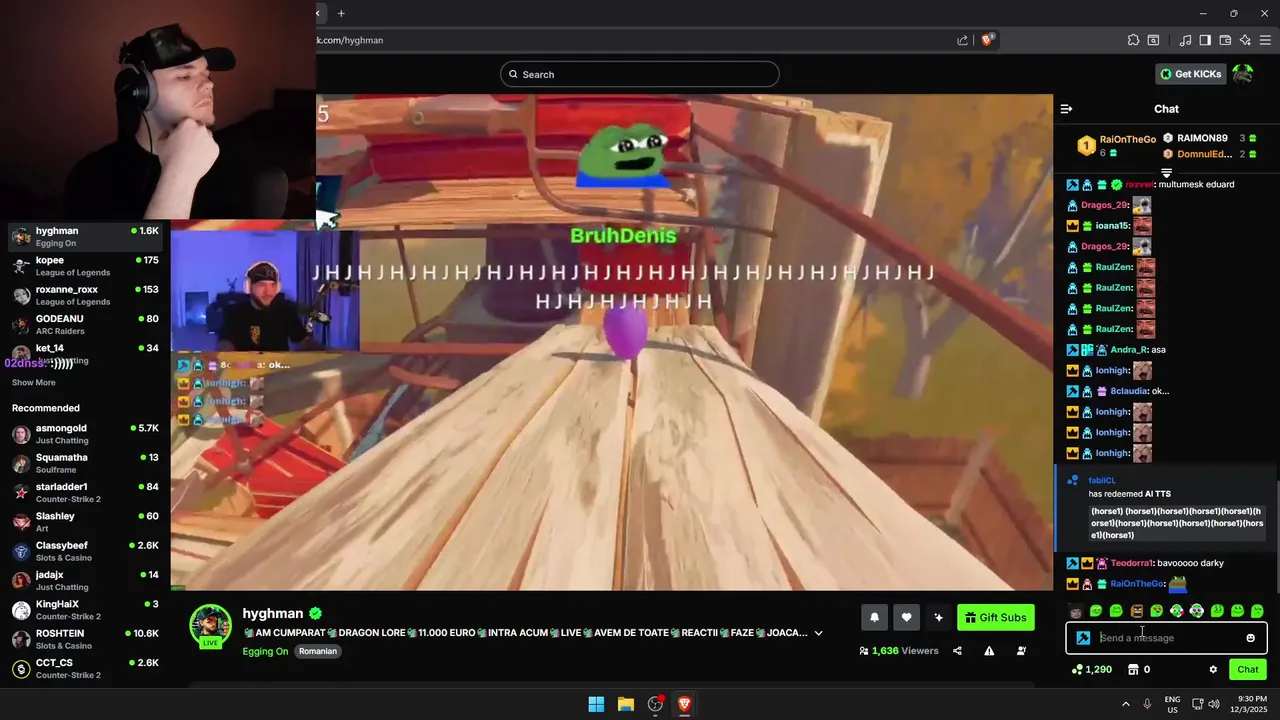Screen dimensions: 1280x720
Task: Open kopee channel in sidebar
Action: (x=85, y=266)
